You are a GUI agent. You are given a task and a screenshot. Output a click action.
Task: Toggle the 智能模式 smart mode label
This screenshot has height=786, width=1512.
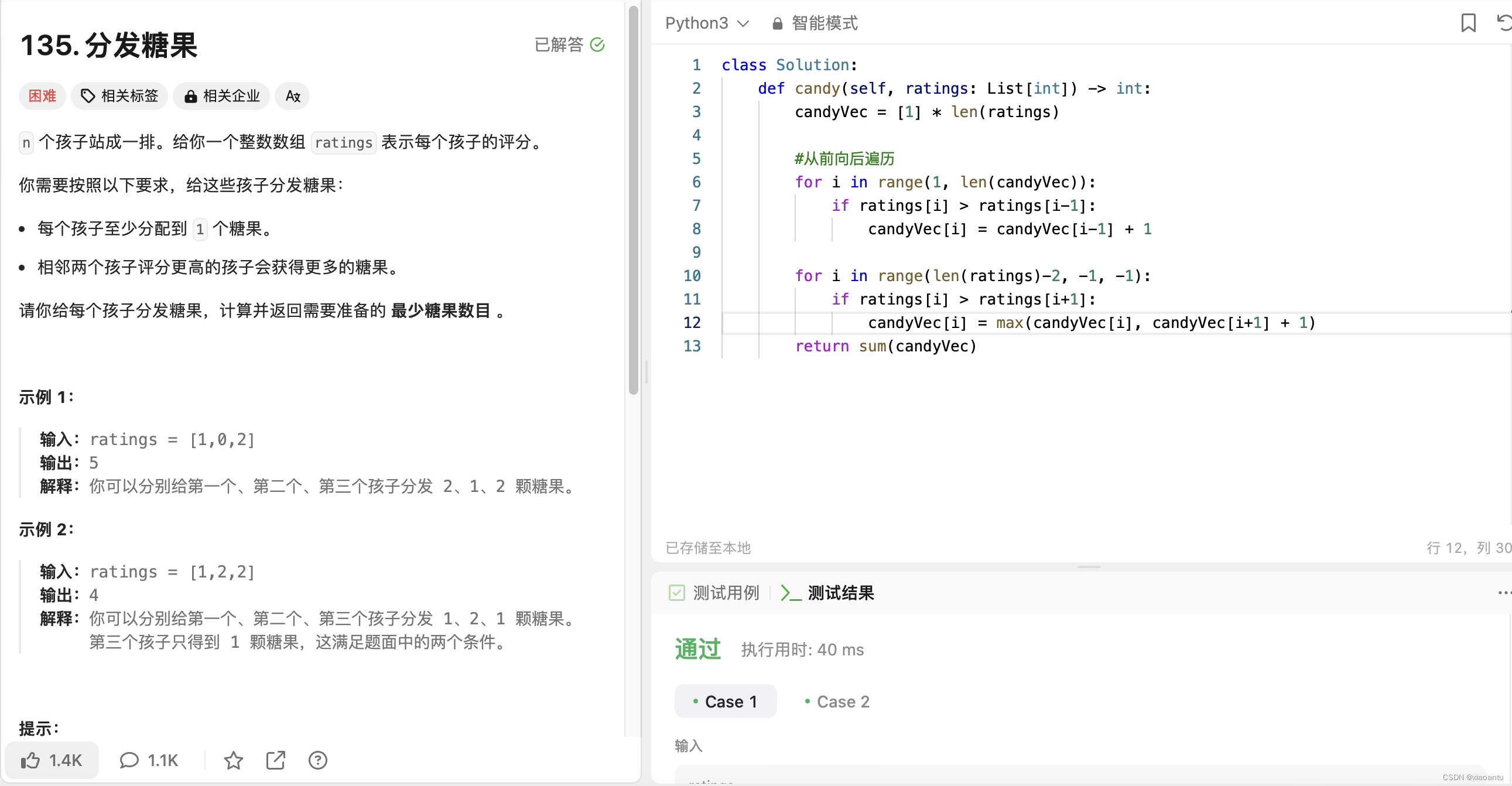point(824,23)
